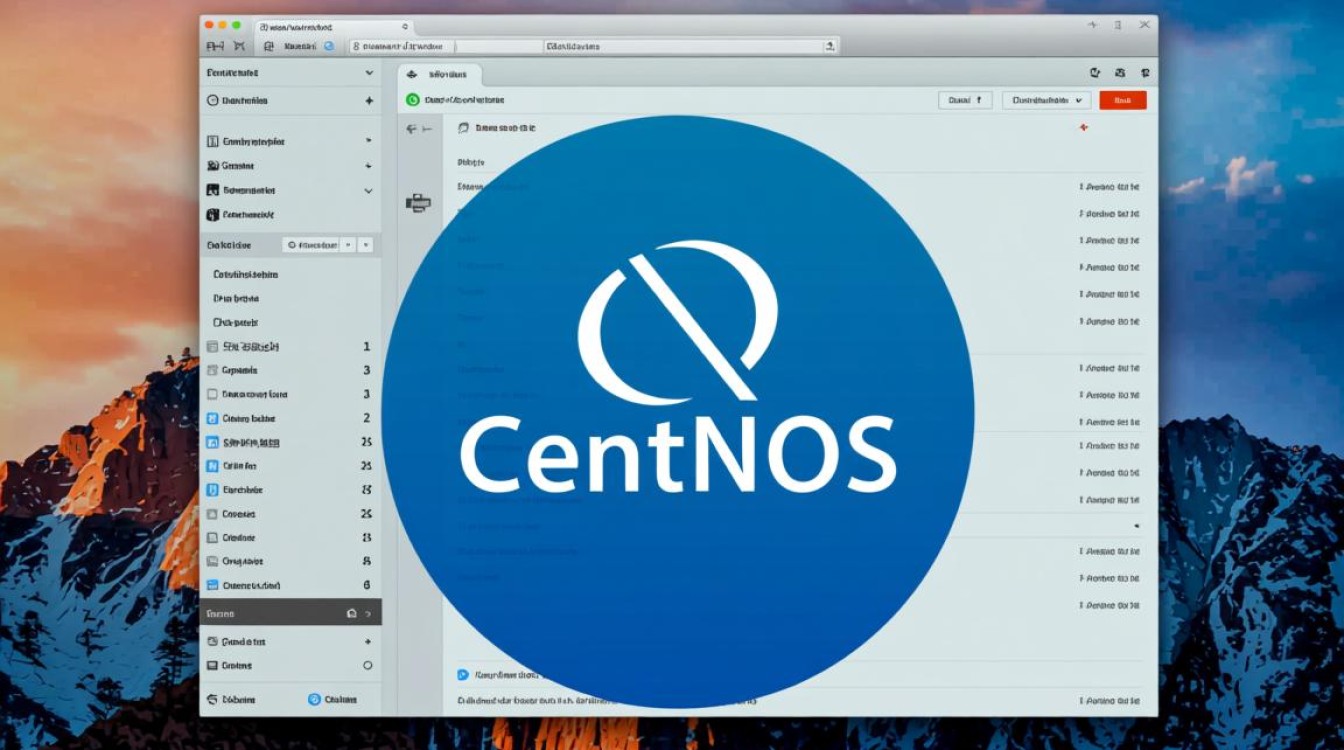This screenshot has height=750, width=1344.
Task: Click the green circle icon below the content tab
Action: [412, 100]
